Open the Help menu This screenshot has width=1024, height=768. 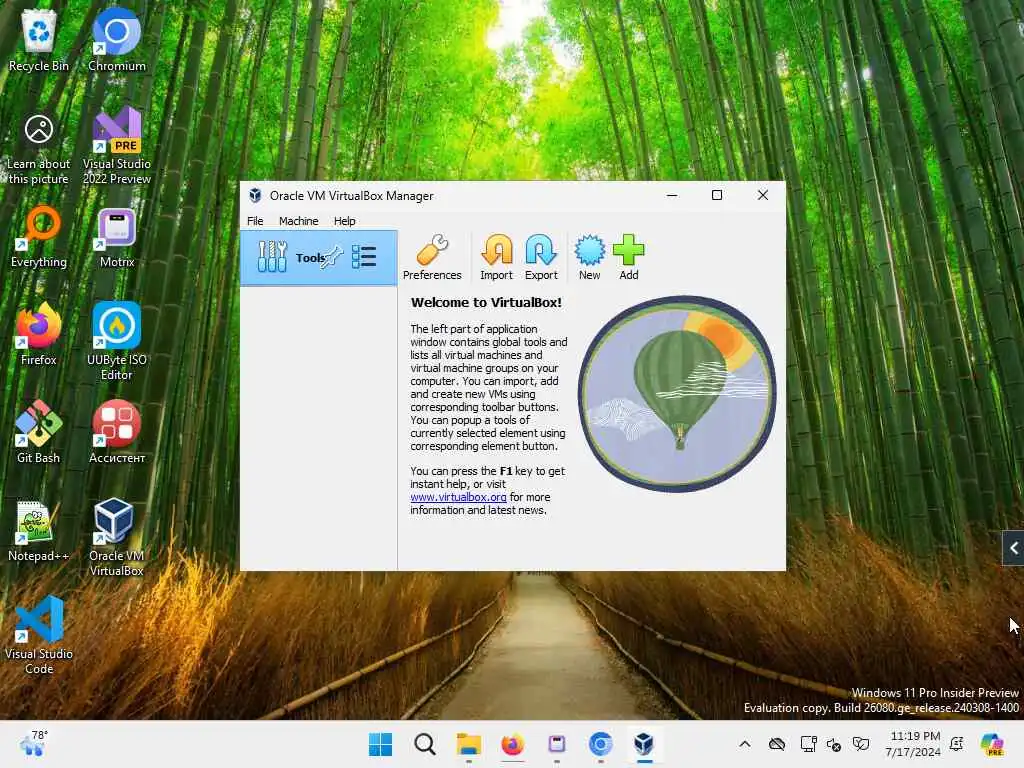tap(344, 221)
